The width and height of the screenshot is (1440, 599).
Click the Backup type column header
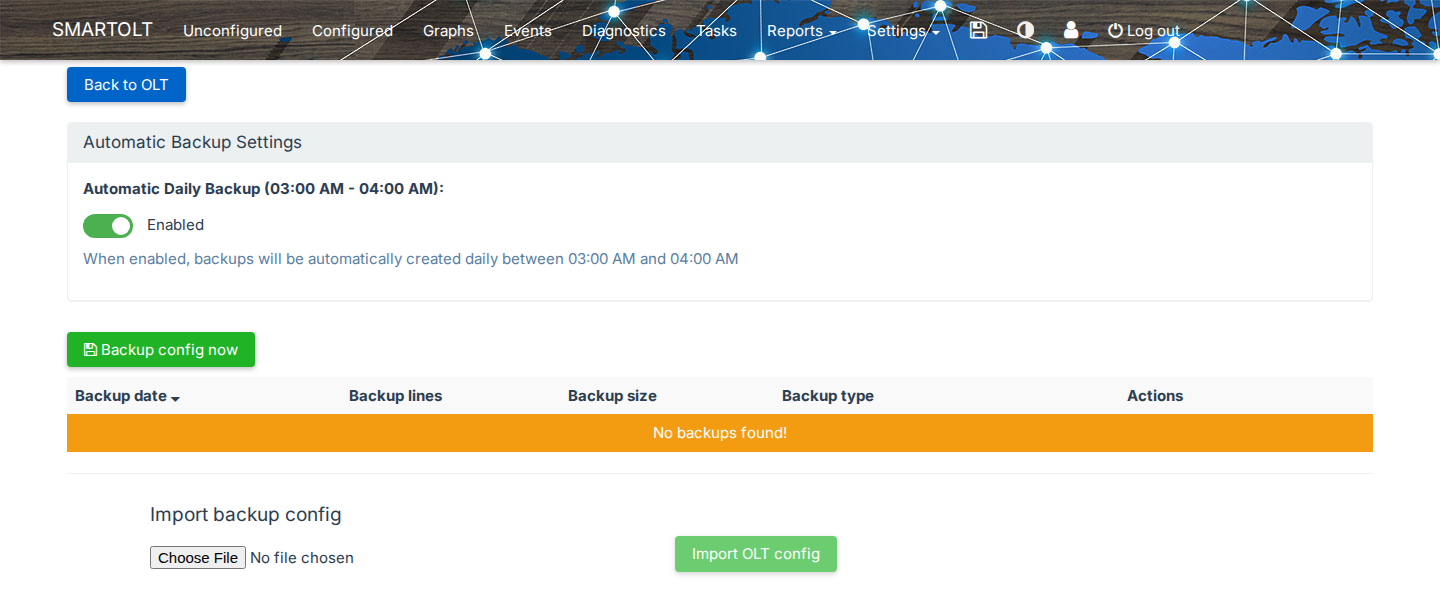pos(828,396)
